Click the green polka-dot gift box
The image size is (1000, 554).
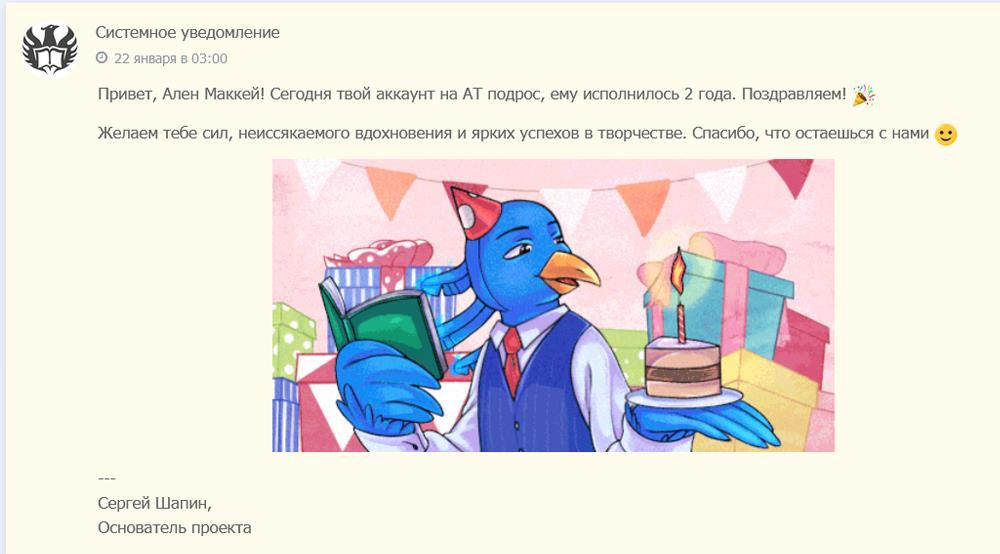tap(292, 341)
